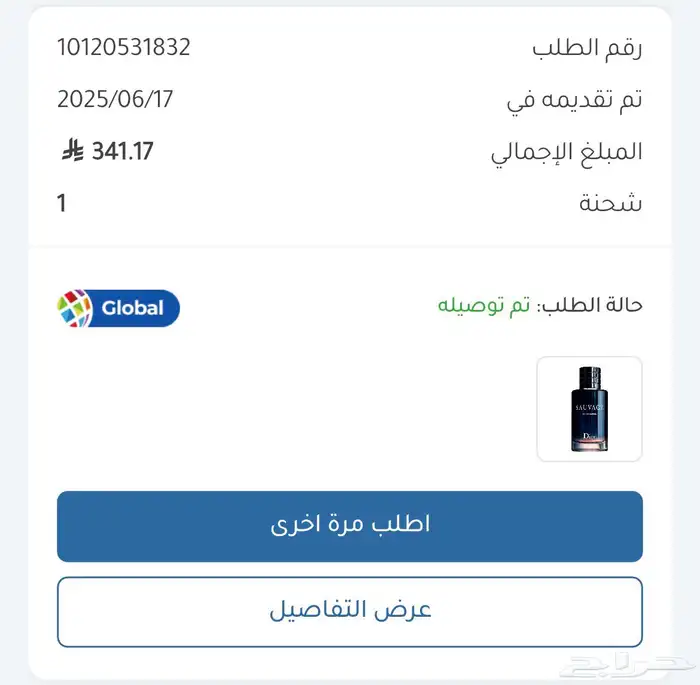Click the Saudi Riyal currency symbol

point(72,151)
